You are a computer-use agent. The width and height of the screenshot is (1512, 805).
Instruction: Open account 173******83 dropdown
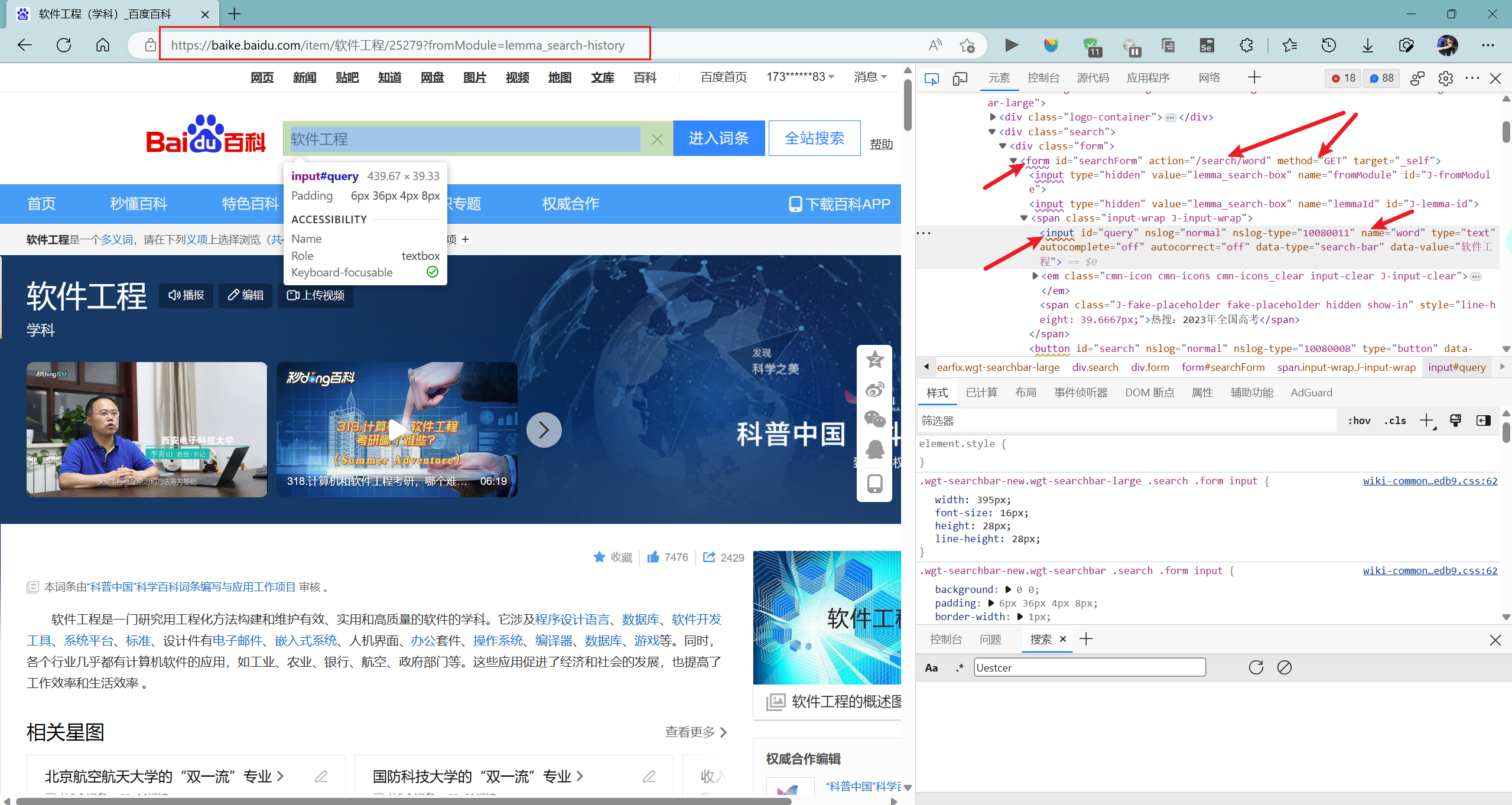point(801,77)
